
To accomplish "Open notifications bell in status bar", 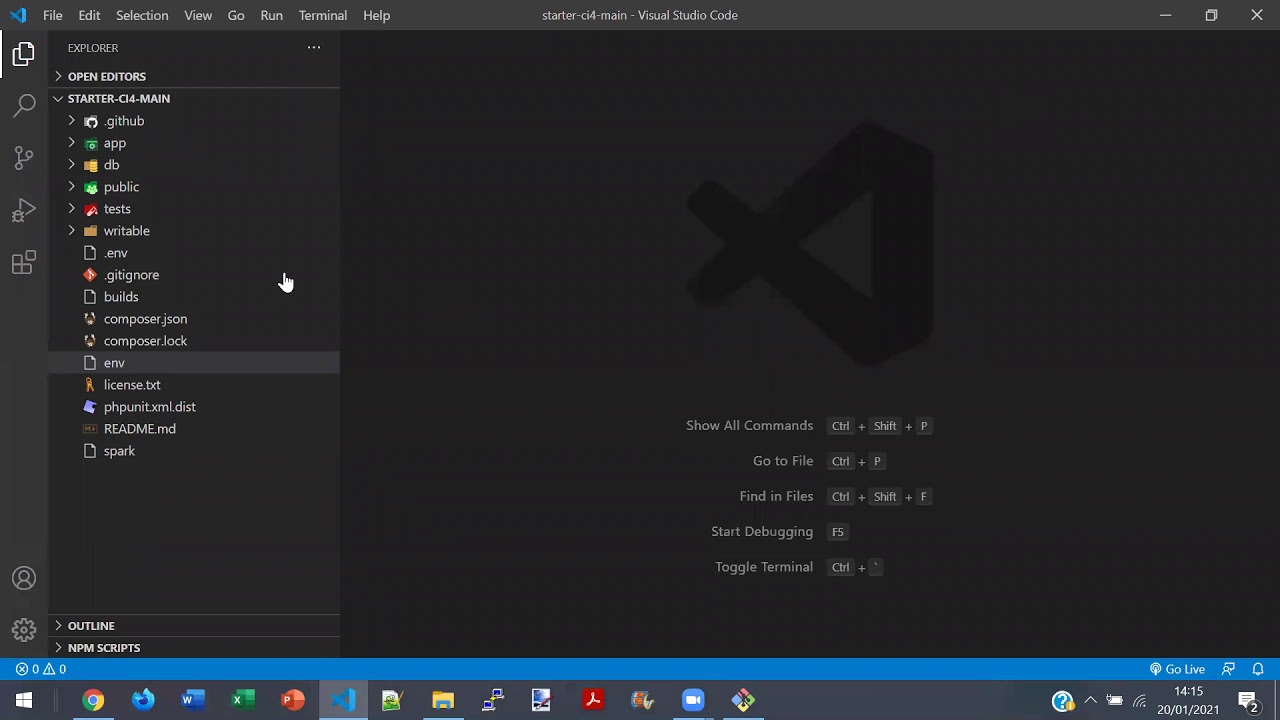I will pos(1259,669).
